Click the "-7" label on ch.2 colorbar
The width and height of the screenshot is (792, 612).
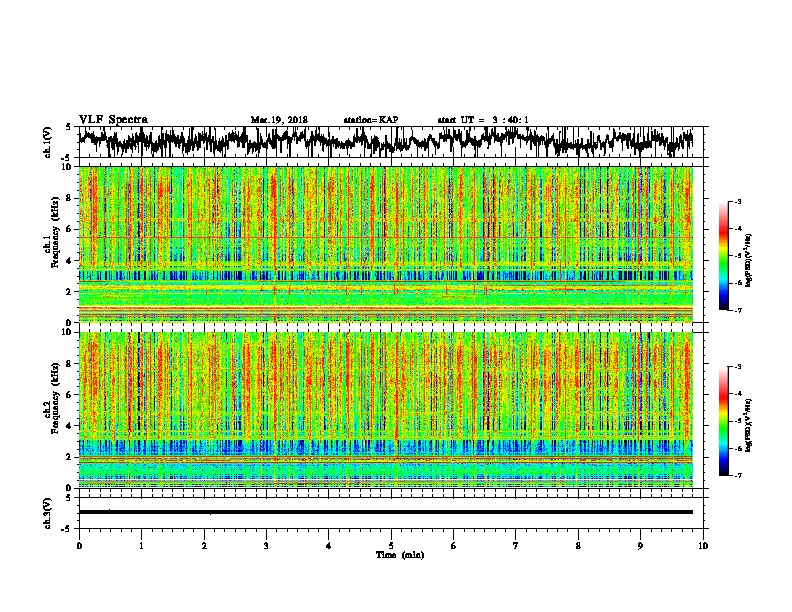(x=737, y=475)
